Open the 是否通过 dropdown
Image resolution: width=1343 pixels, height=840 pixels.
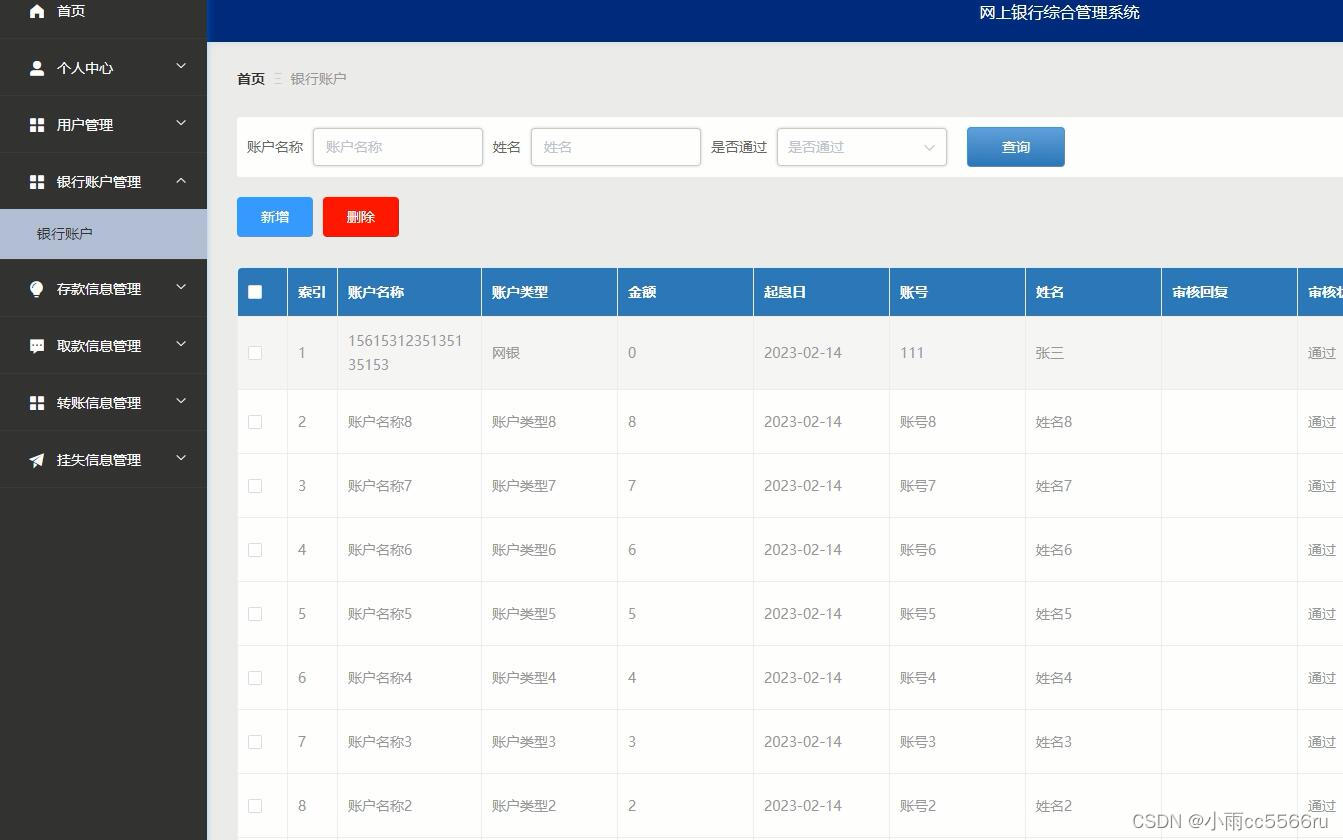[x=862, y=147]
